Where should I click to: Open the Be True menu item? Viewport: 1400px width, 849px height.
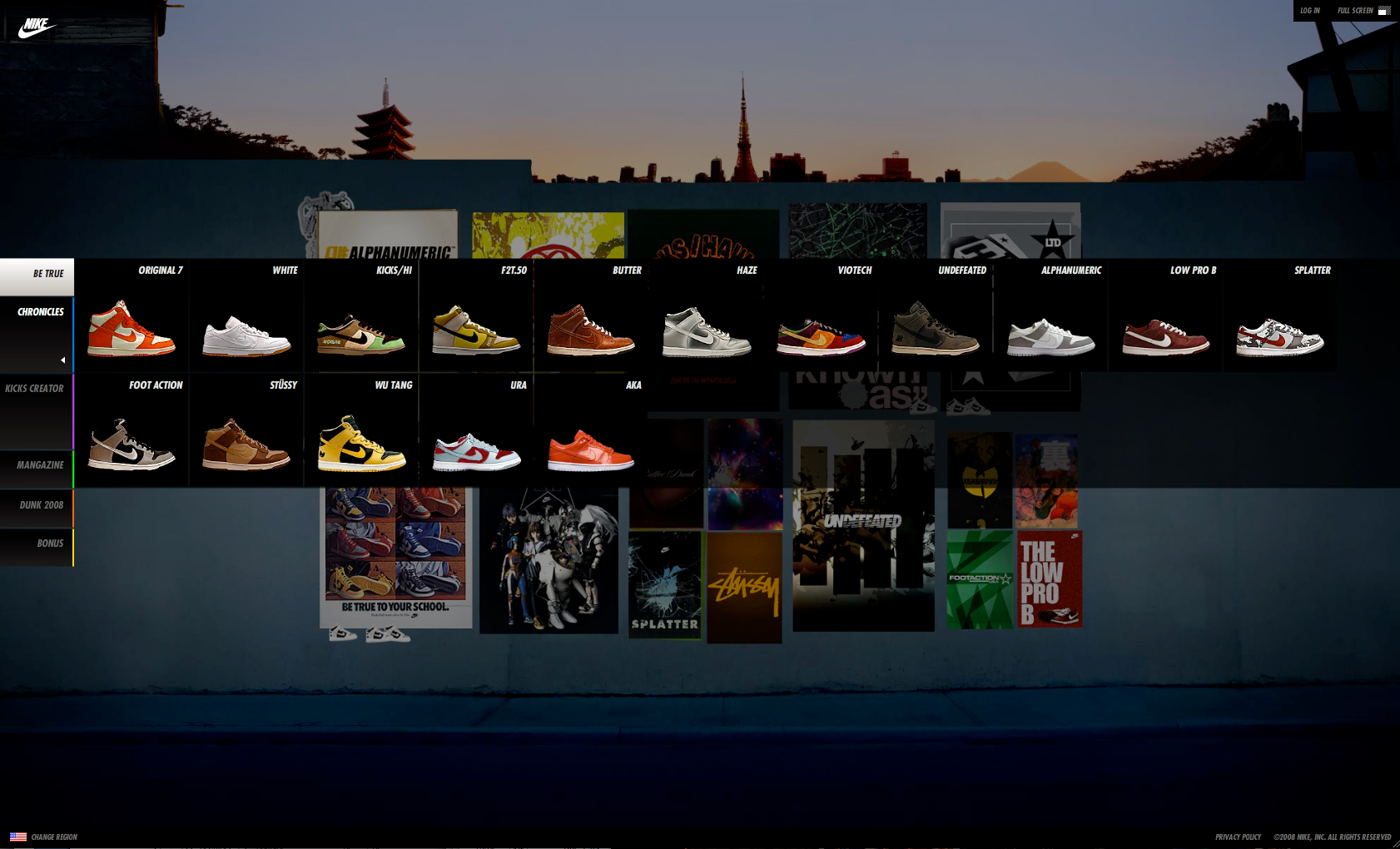37,276
